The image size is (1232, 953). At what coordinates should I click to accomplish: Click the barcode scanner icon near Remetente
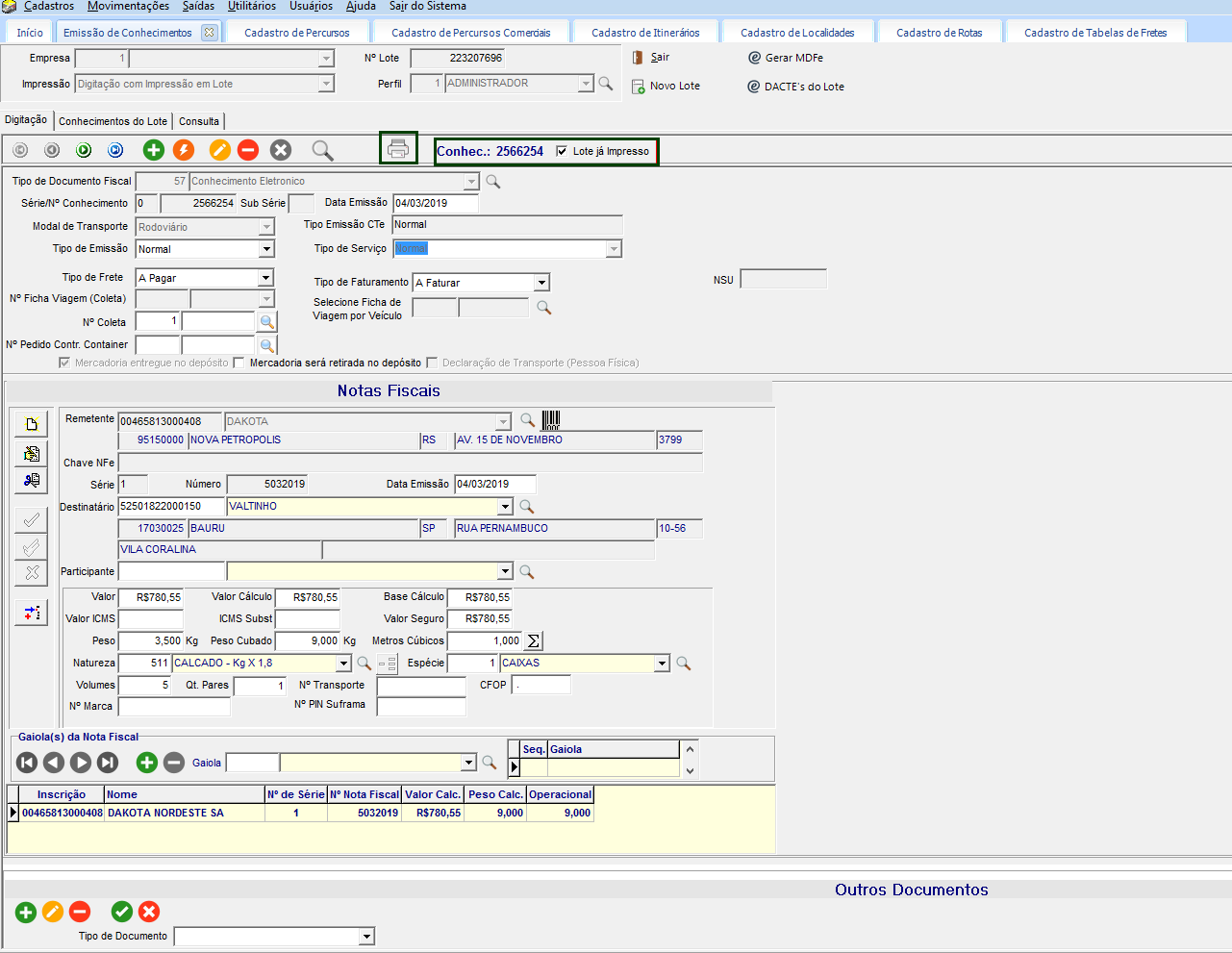551,420
